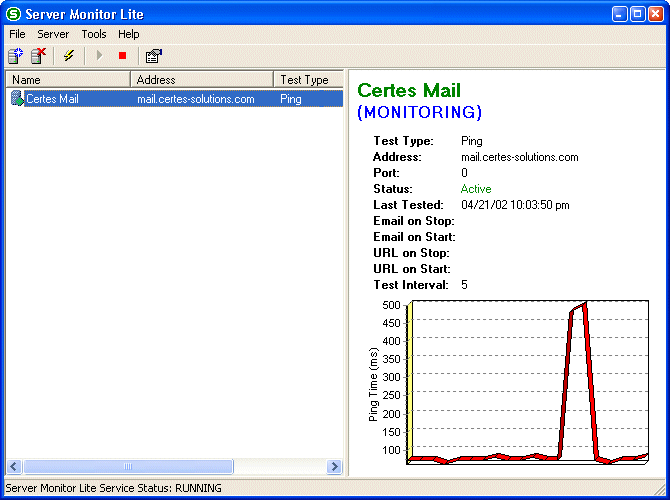This screenshot has width=670, height=500.
Task: Close the Server Monitor Lite window
Action: (x=655, y=14)
